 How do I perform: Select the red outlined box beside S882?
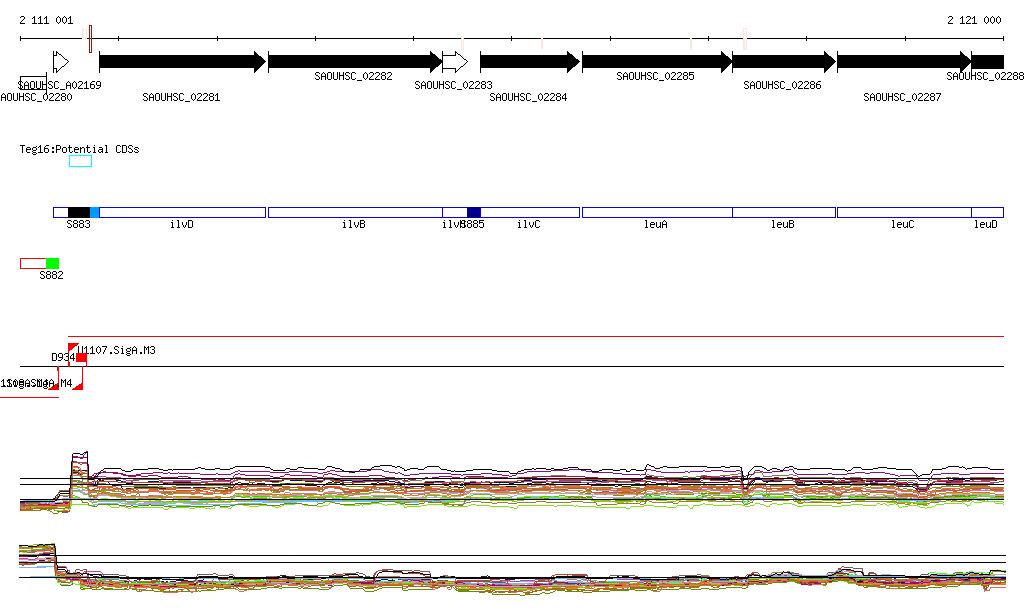(x=33, y=263)
